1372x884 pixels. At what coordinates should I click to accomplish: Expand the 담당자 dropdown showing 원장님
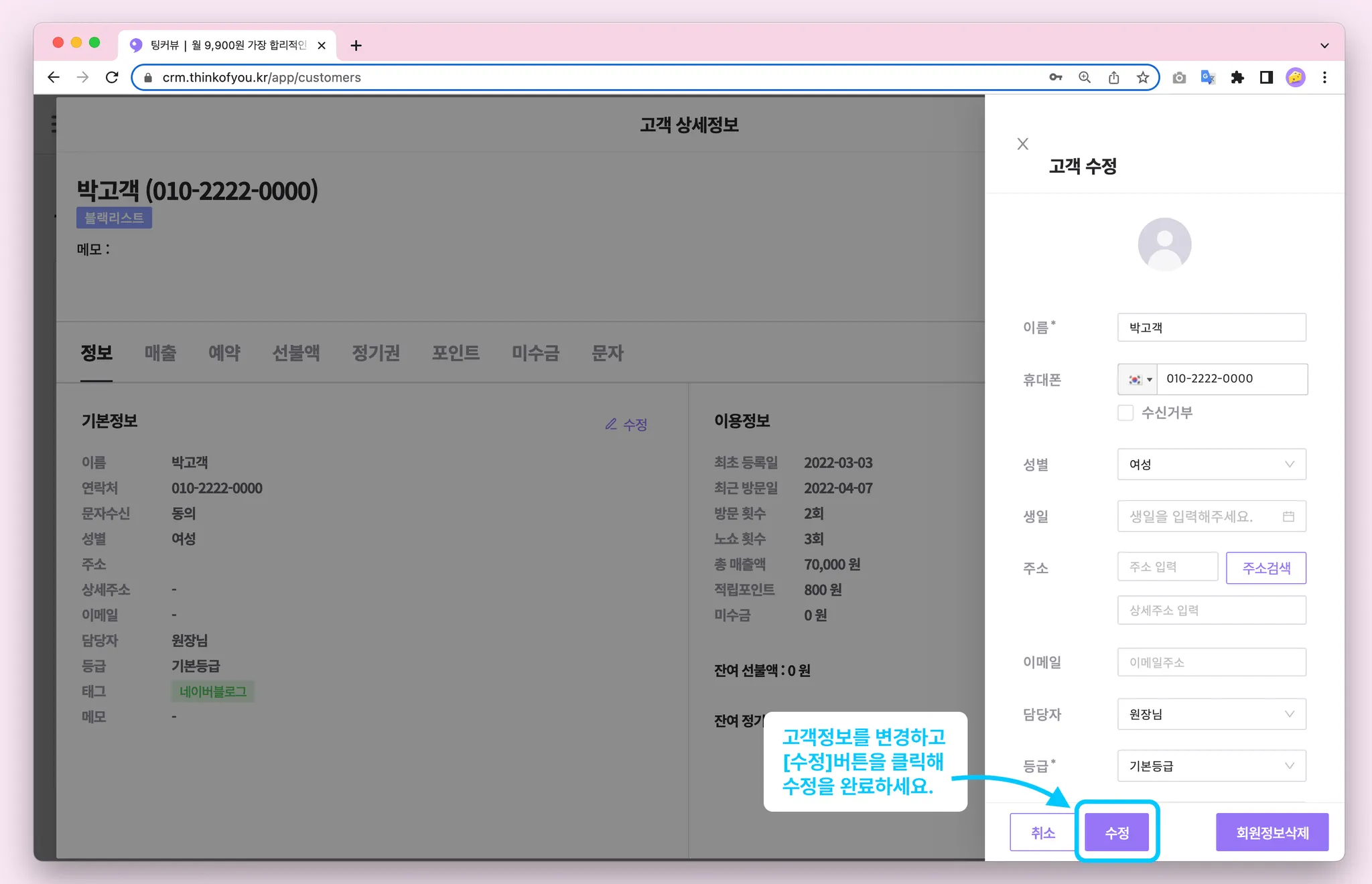[x=1211, y=714]
